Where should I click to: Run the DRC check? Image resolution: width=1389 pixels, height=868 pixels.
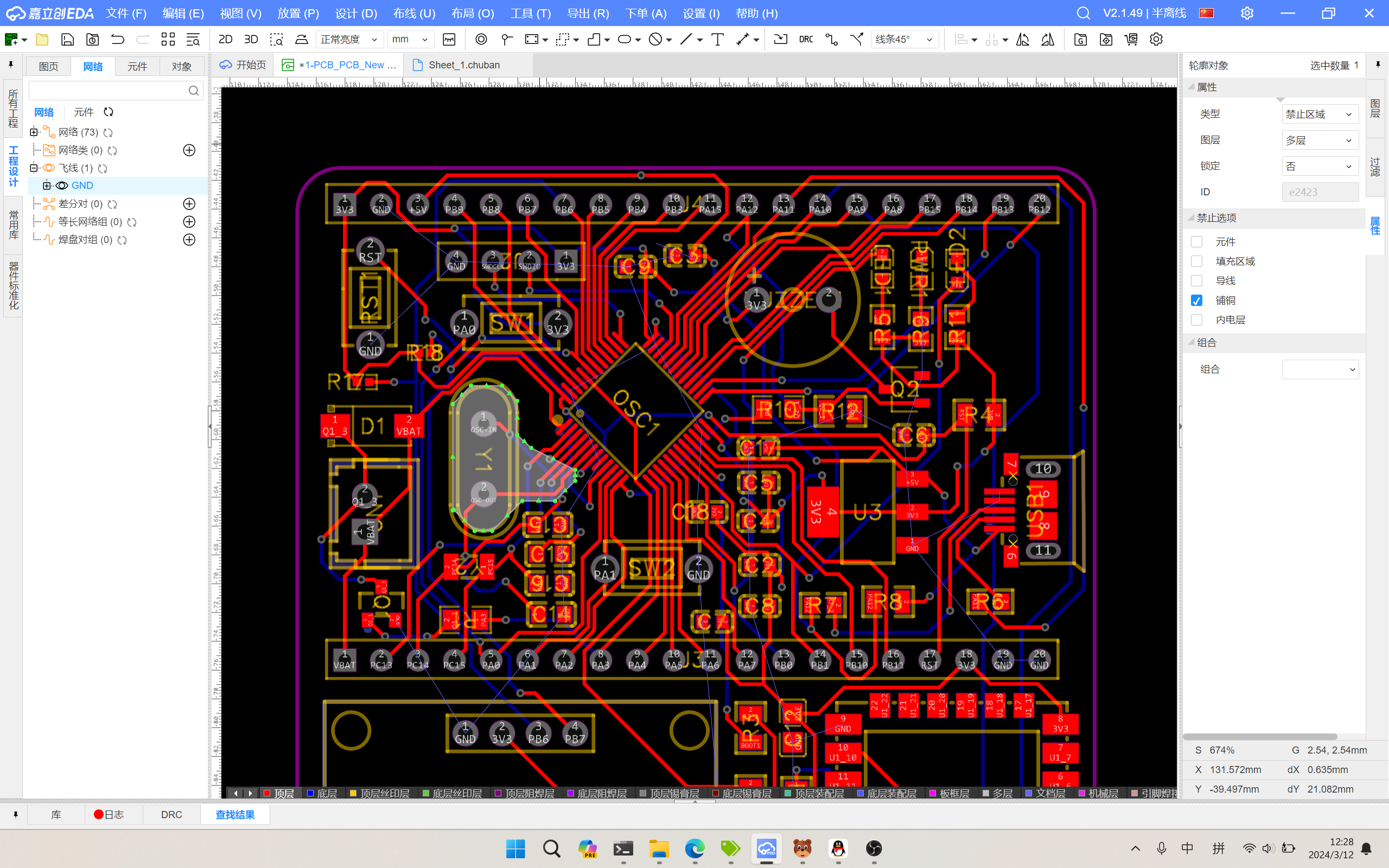[x=806, y=39]
